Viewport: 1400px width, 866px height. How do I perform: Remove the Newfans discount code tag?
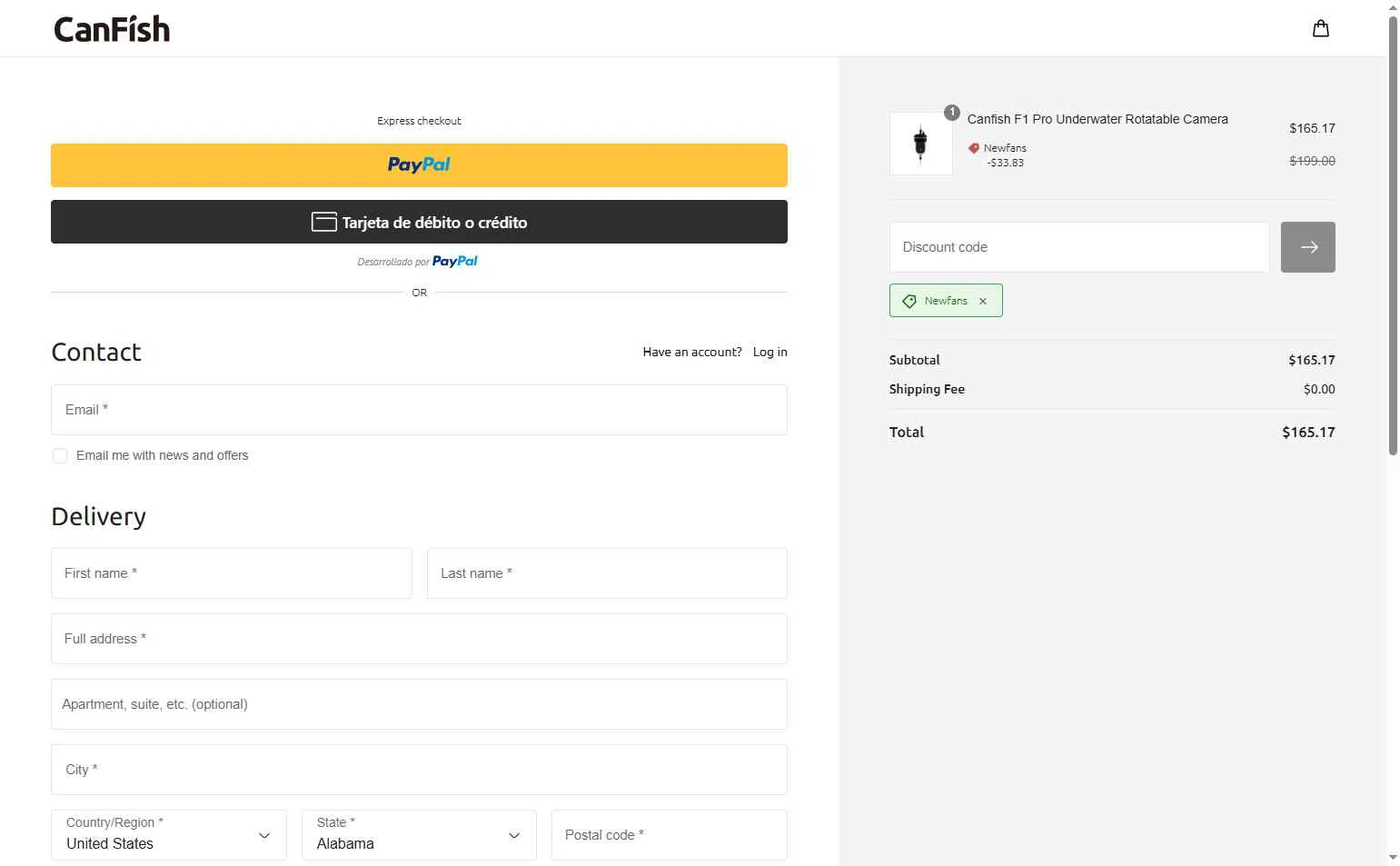click(x=983, y=301)
